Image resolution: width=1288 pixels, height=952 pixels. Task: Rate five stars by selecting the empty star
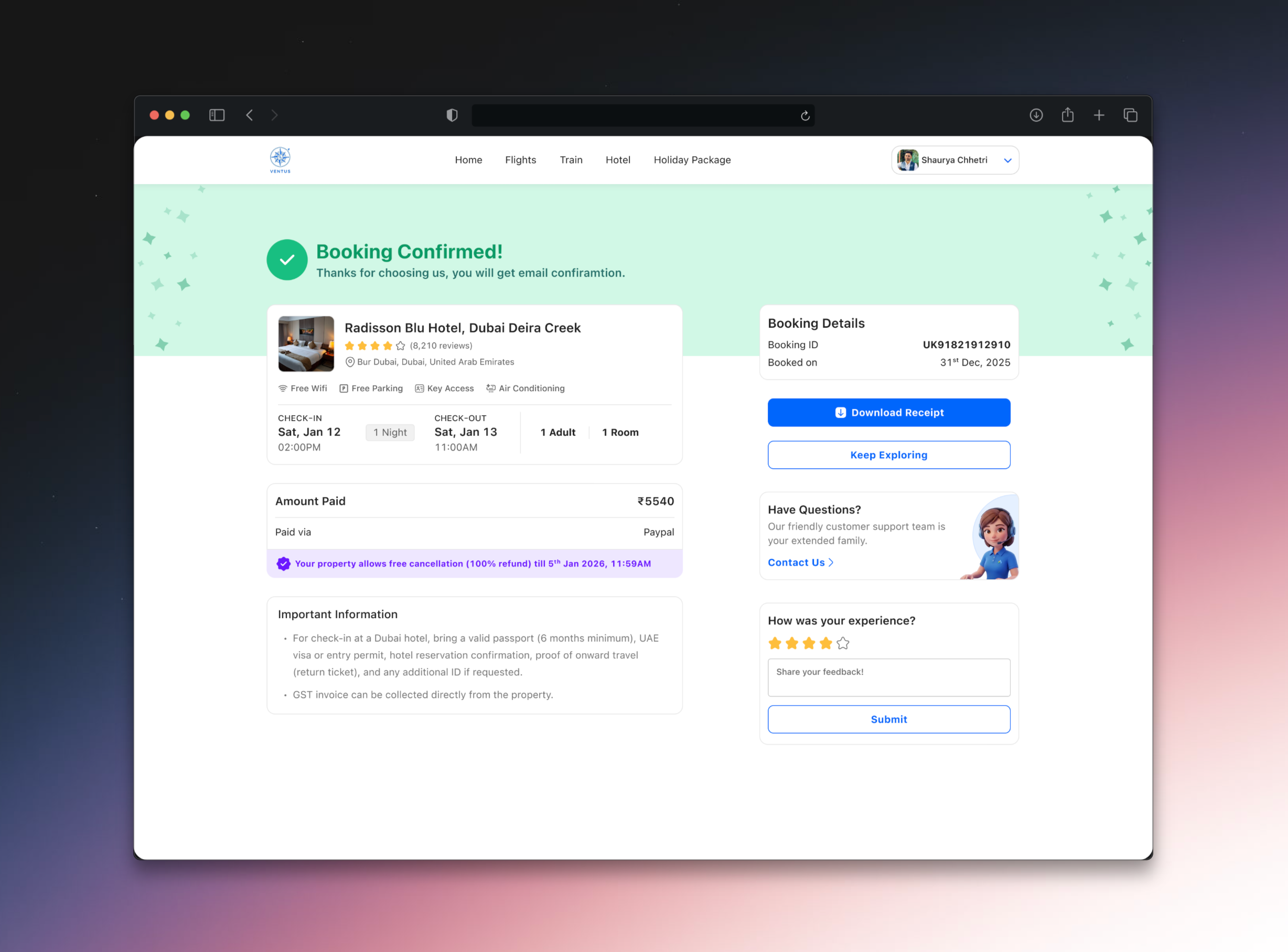point(843,643)
